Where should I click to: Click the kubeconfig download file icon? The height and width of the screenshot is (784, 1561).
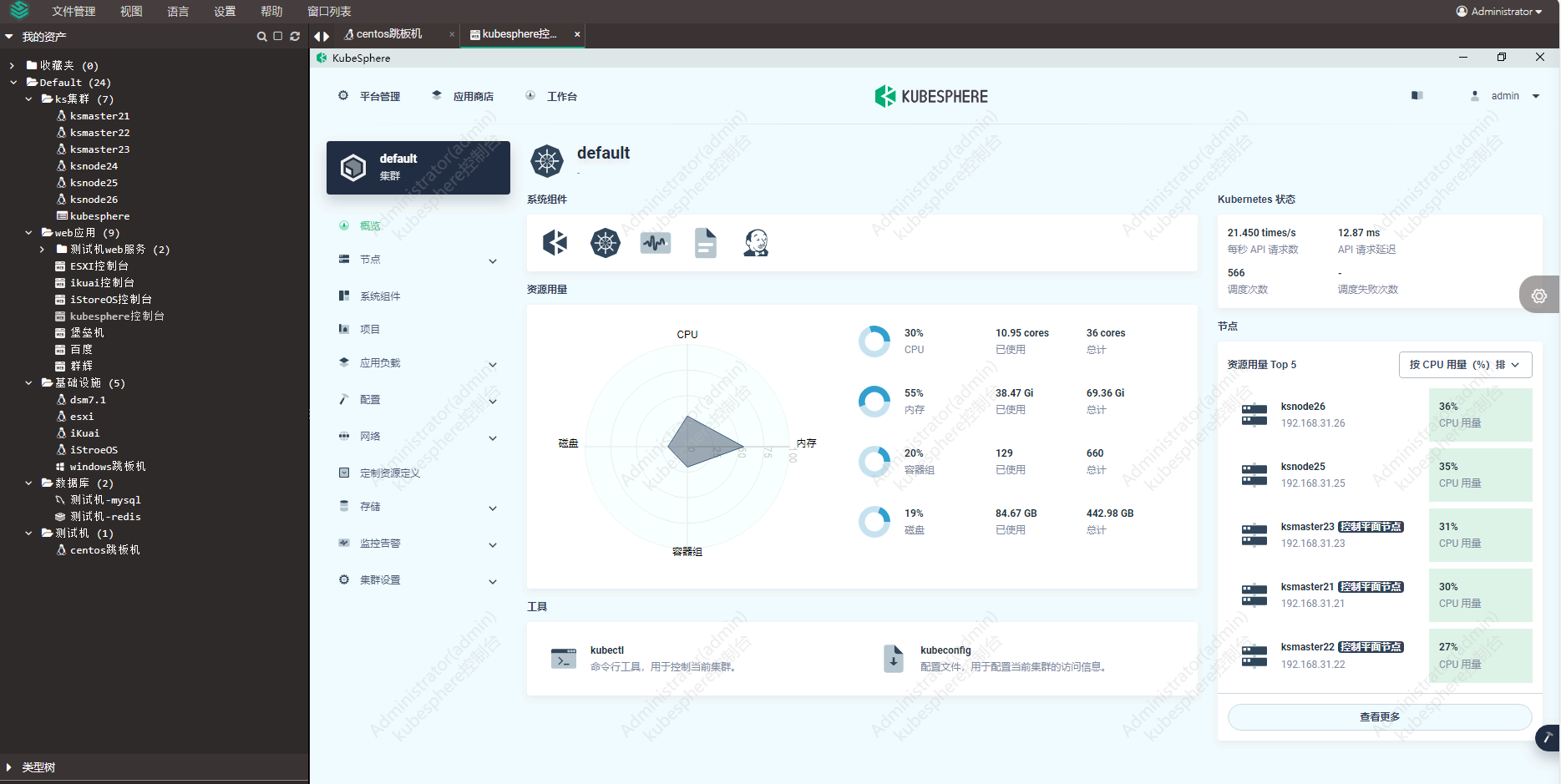[894, 659]
